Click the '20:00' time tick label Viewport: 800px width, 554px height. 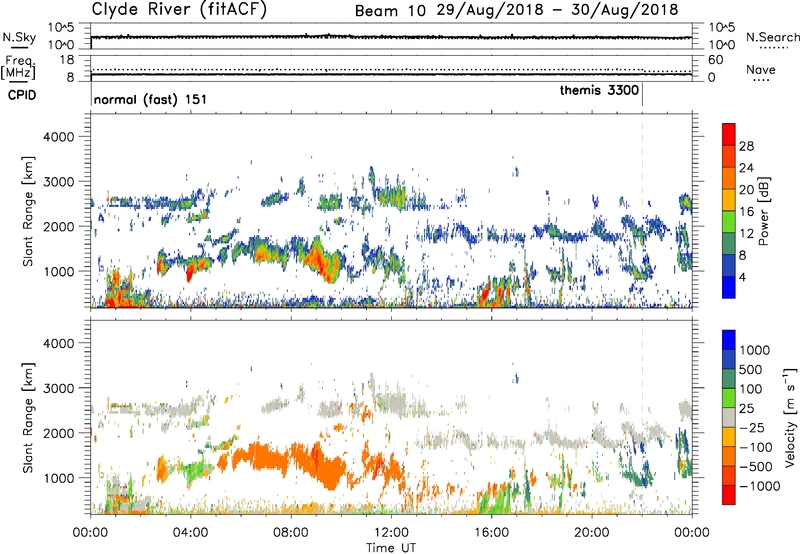[591, 533]
